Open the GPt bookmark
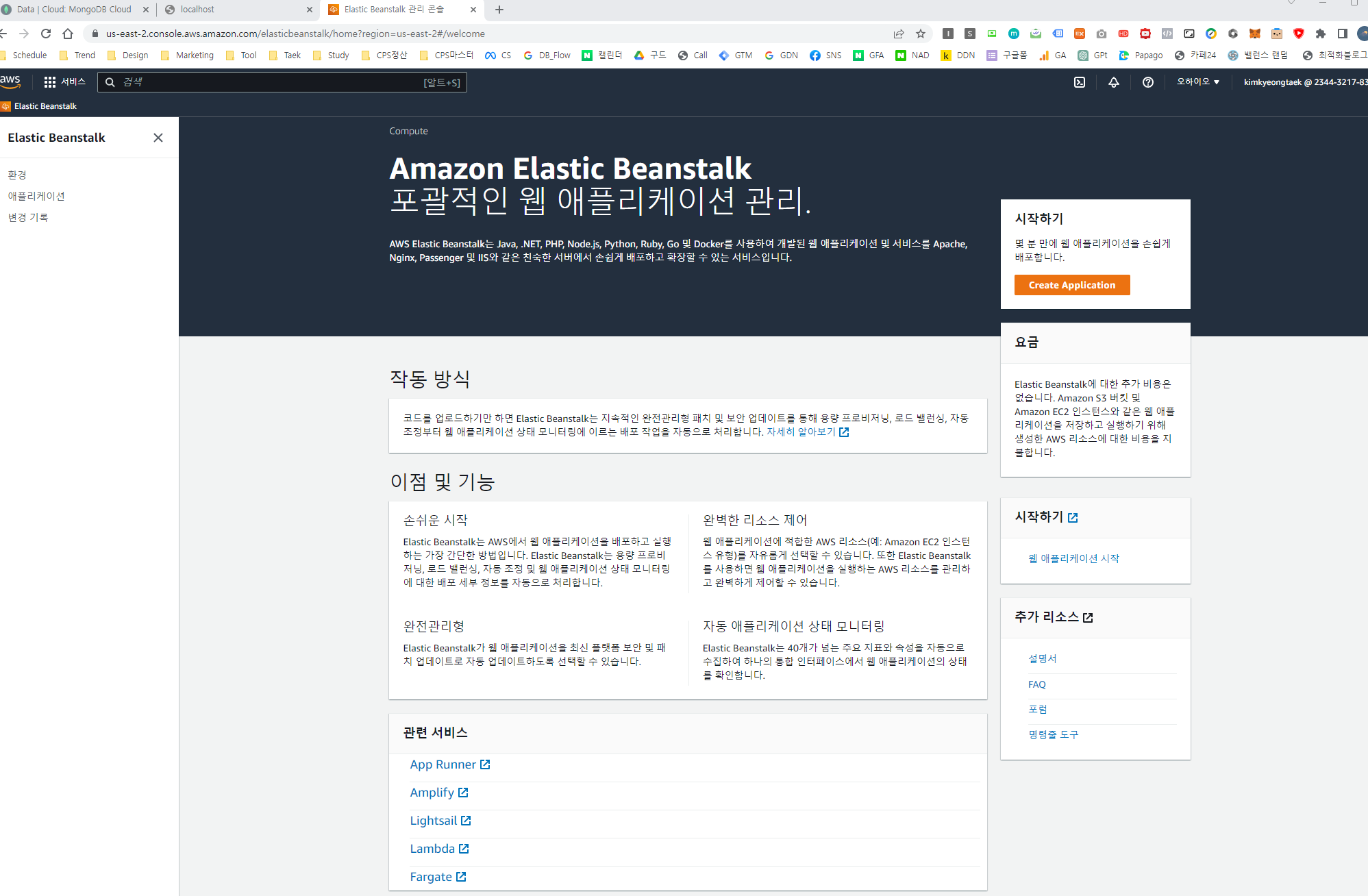This screenshot has height=896, width=1368. (x=1093, y=55)
